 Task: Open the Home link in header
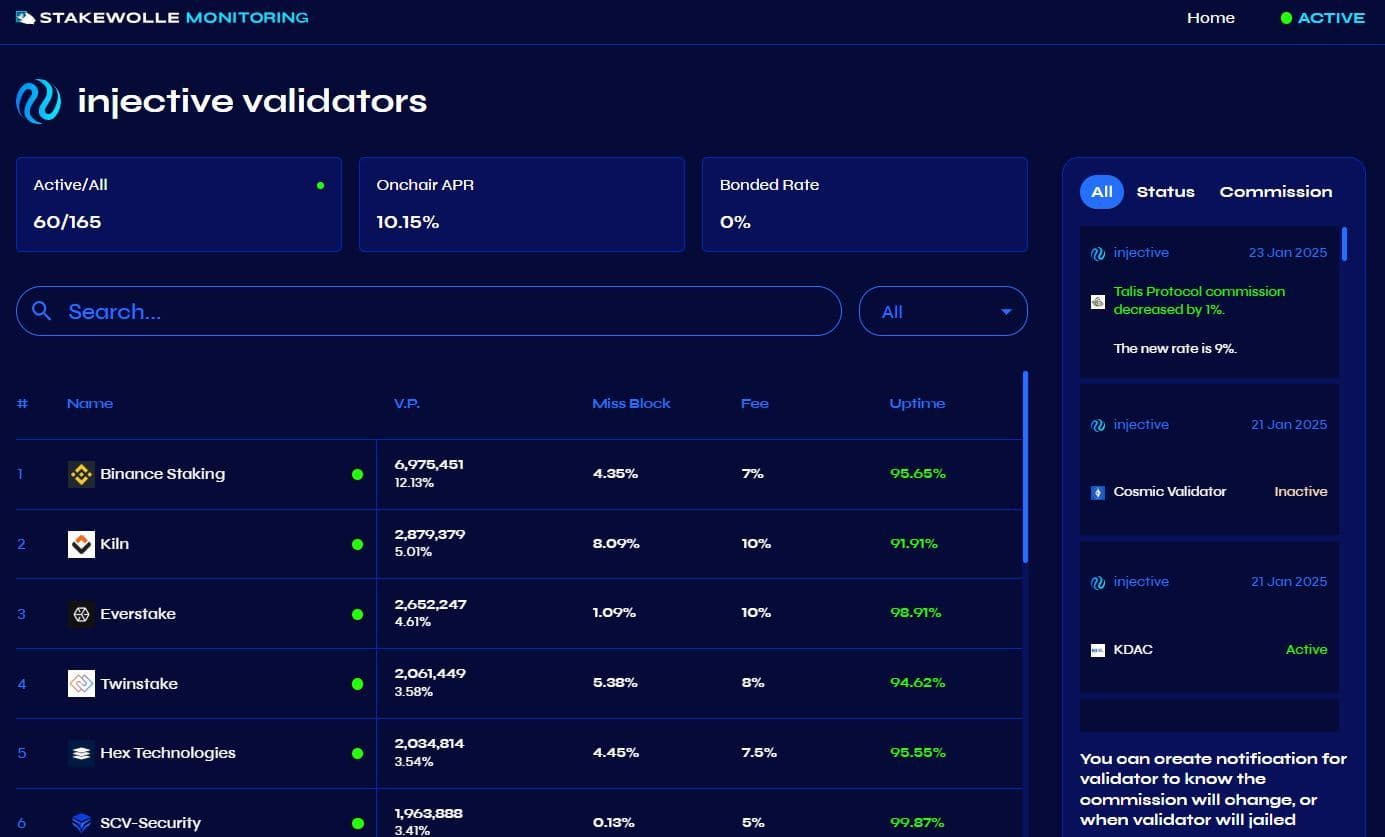1210,18
